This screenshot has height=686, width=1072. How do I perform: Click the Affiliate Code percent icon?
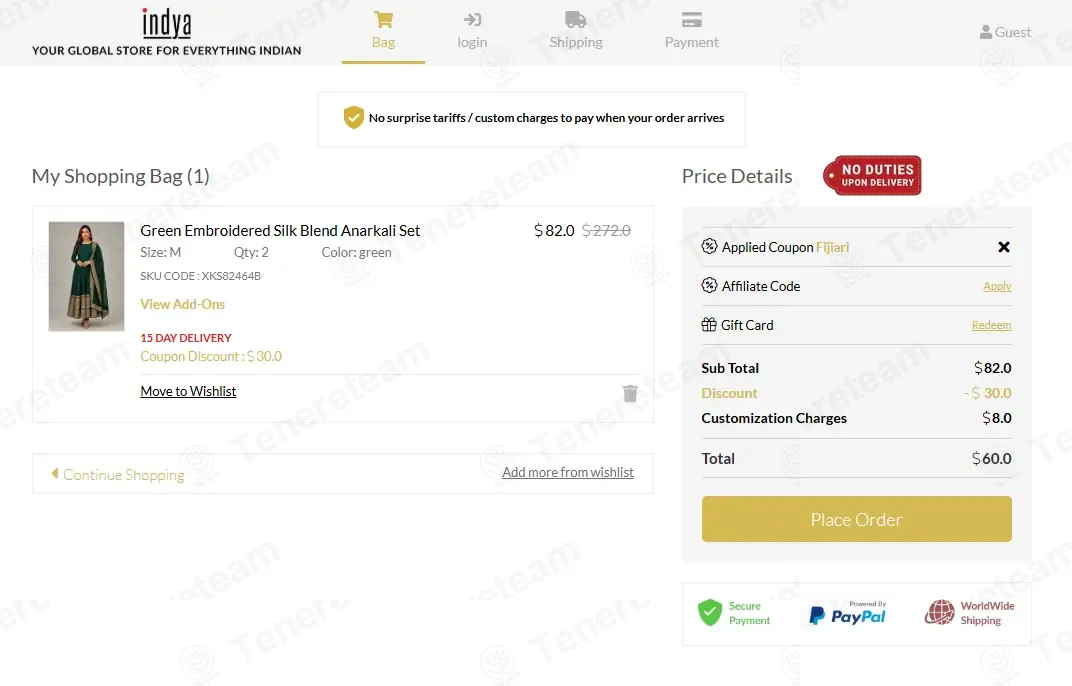[x=709, y=285]
